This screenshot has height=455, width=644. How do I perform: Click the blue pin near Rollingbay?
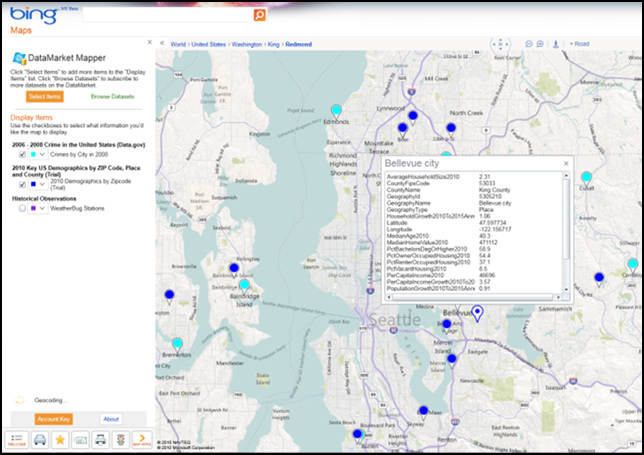click(x=234, y=269)
